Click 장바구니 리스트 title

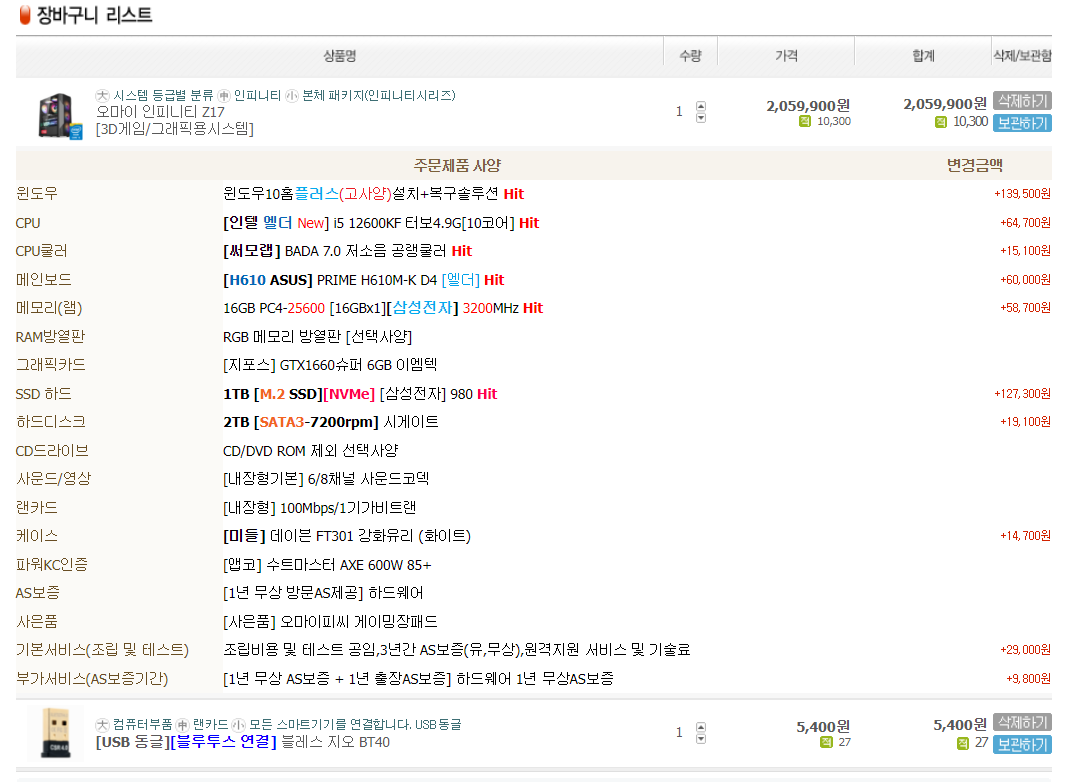tap(94, 14)
